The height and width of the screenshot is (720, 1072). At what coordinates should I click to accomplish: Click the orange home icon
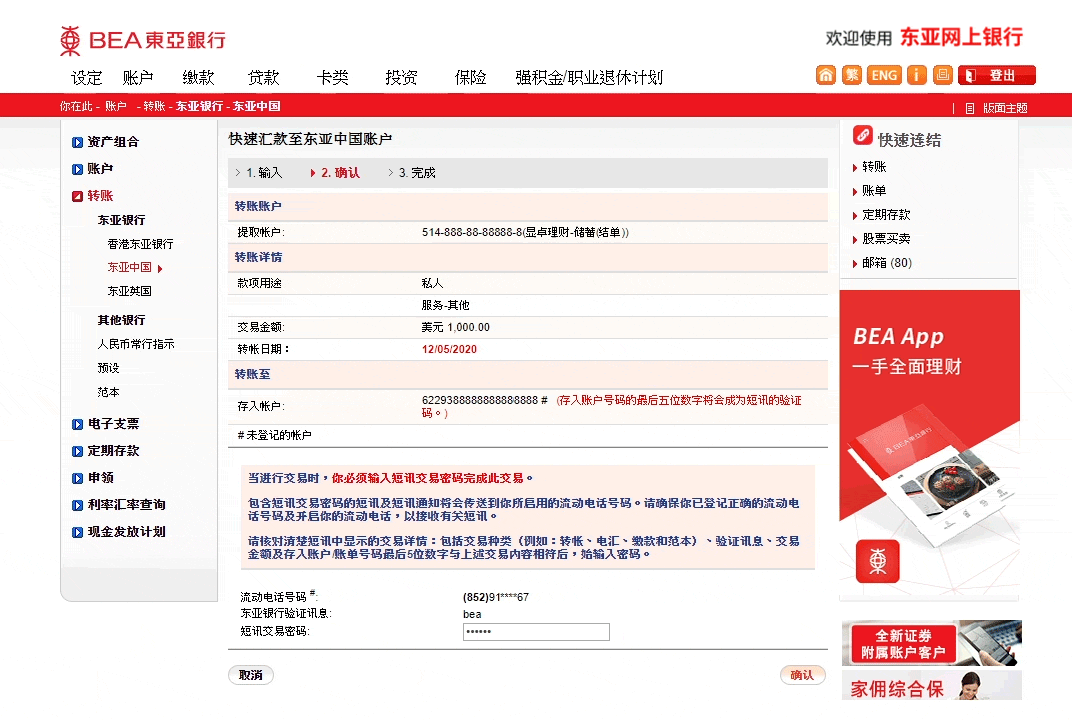click(826, 75)
